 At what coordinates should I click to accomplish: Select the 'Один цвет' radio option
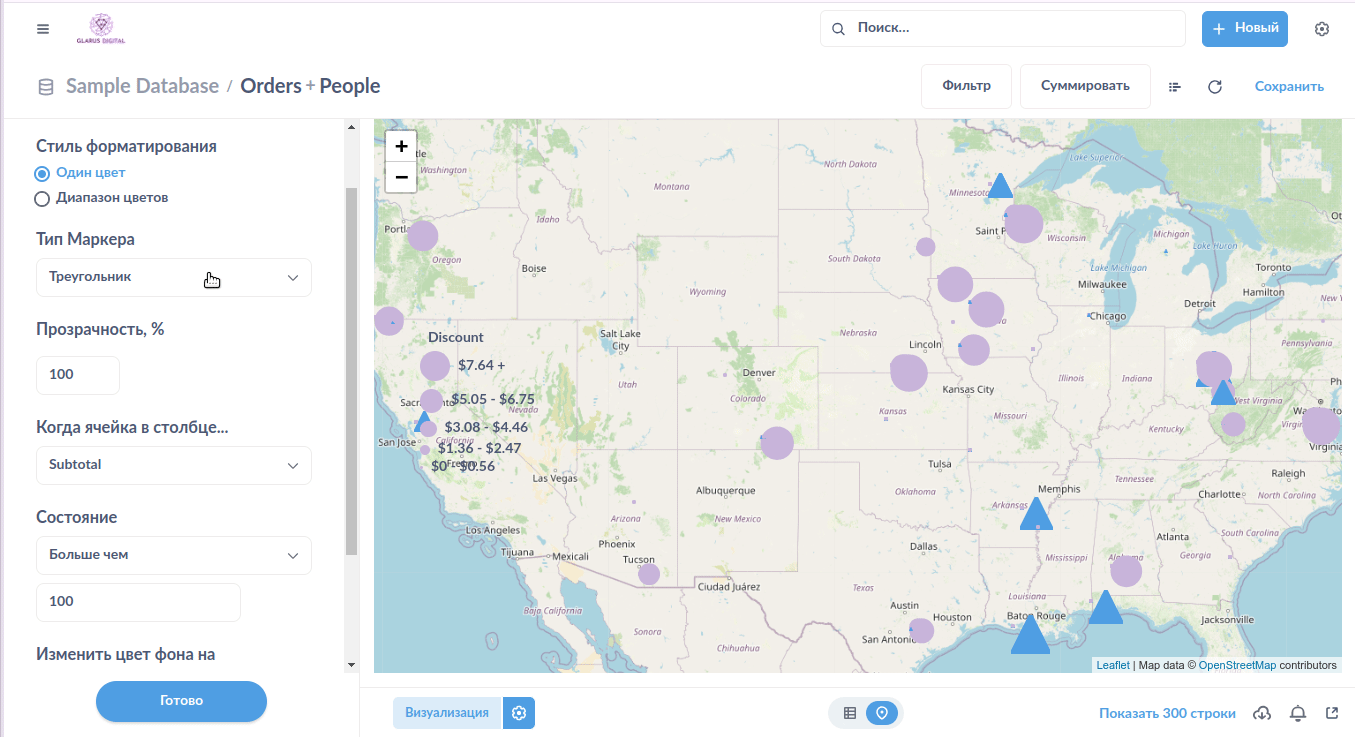42,173
